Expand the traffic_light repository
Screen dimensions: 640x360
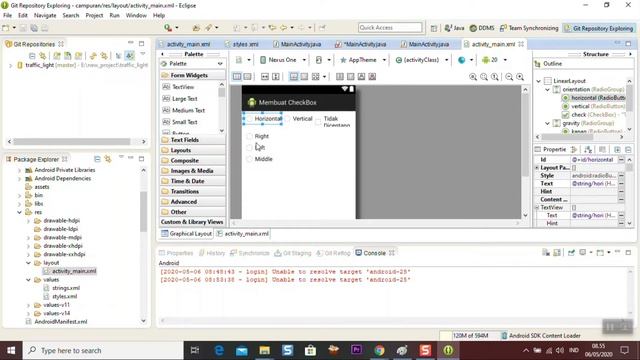pyautogui.click(x=10, y=65)
